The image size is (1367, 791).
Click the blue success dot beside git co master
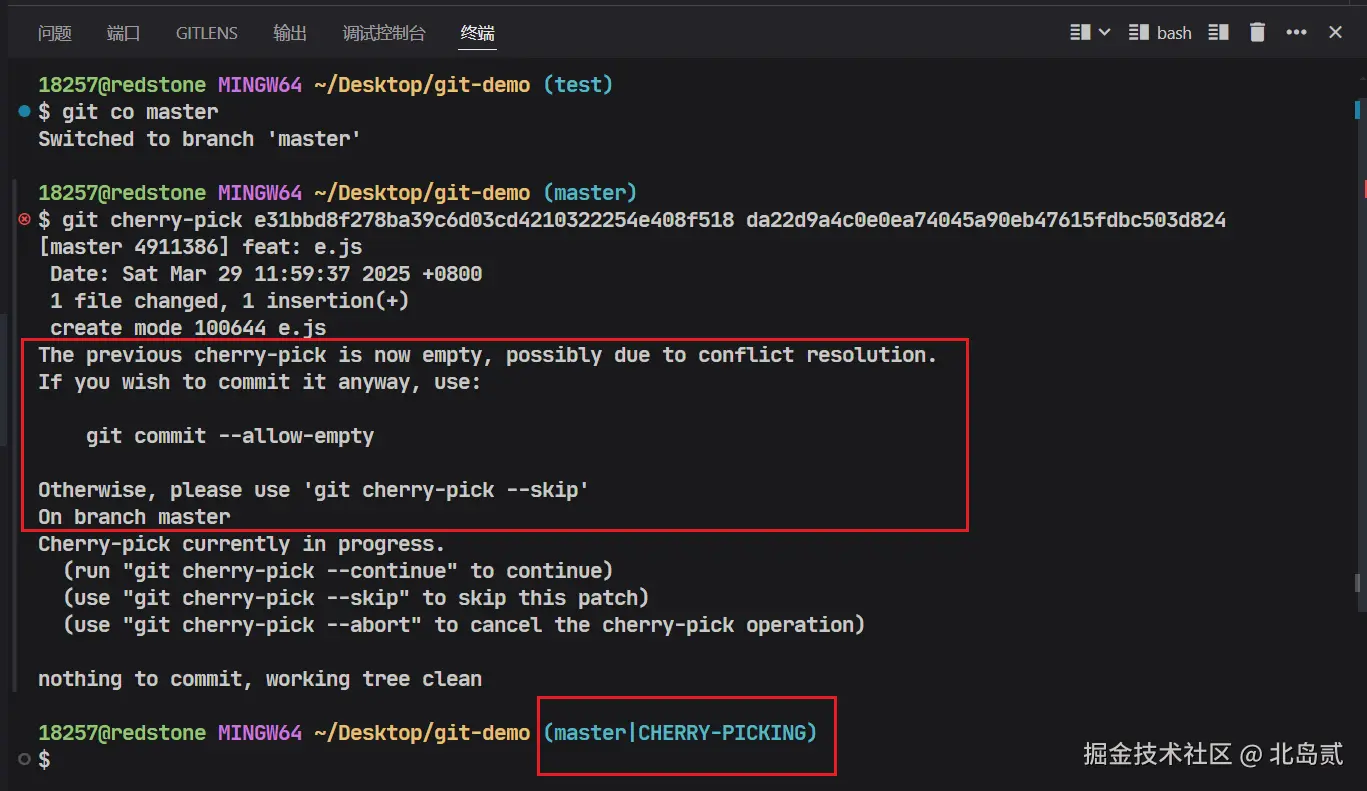click(25, 112)
